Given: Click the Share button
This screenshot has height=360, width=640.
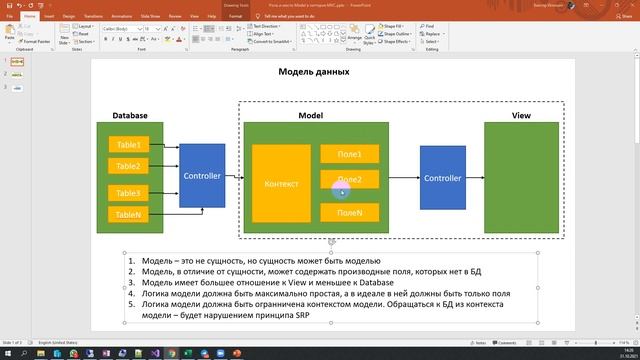Looking at the screenshot, I should (x=624, y=16).
